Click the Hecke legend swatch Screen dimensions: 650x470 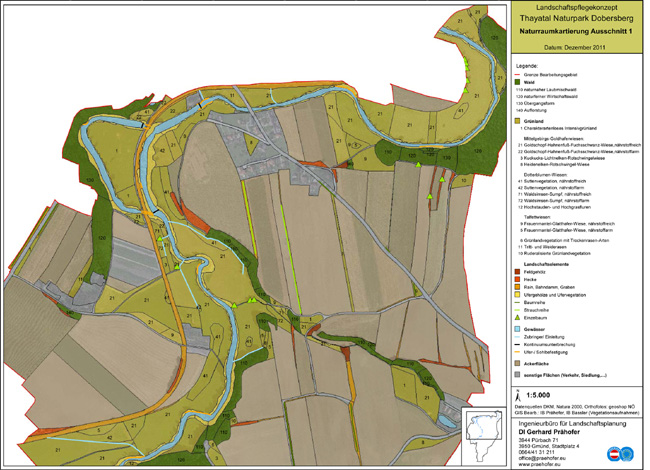[516, 280]
